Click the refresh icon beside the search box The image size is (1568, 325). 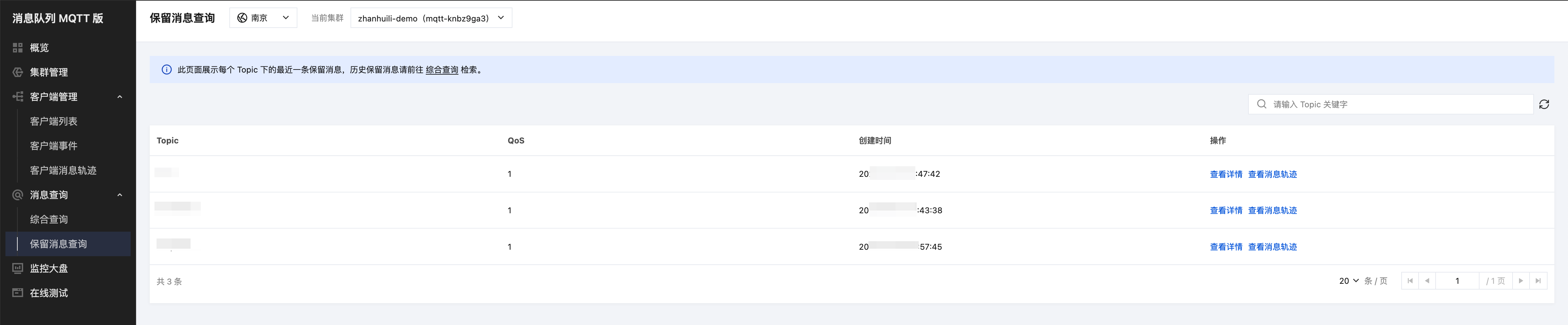[x=1543, y=104]
